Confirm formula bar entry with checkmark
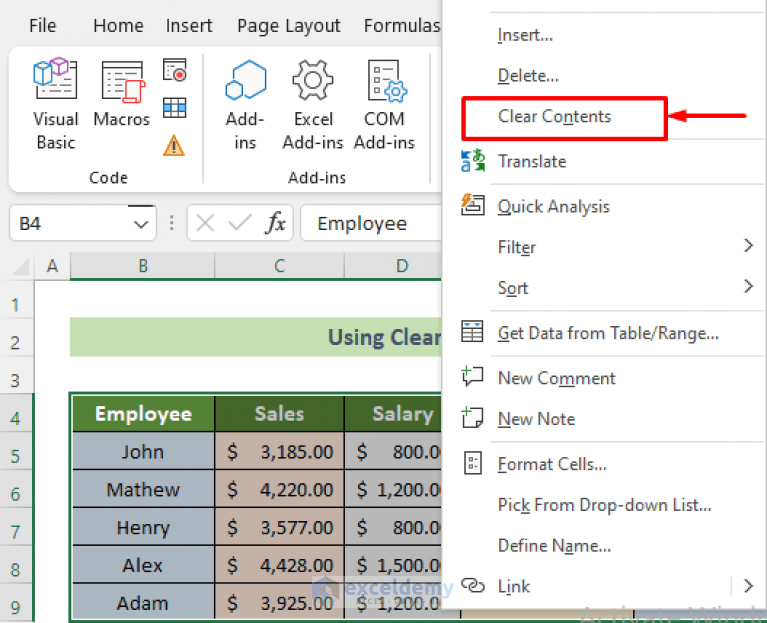The width and height of the screenshot is (767, 623). (240, 223)
